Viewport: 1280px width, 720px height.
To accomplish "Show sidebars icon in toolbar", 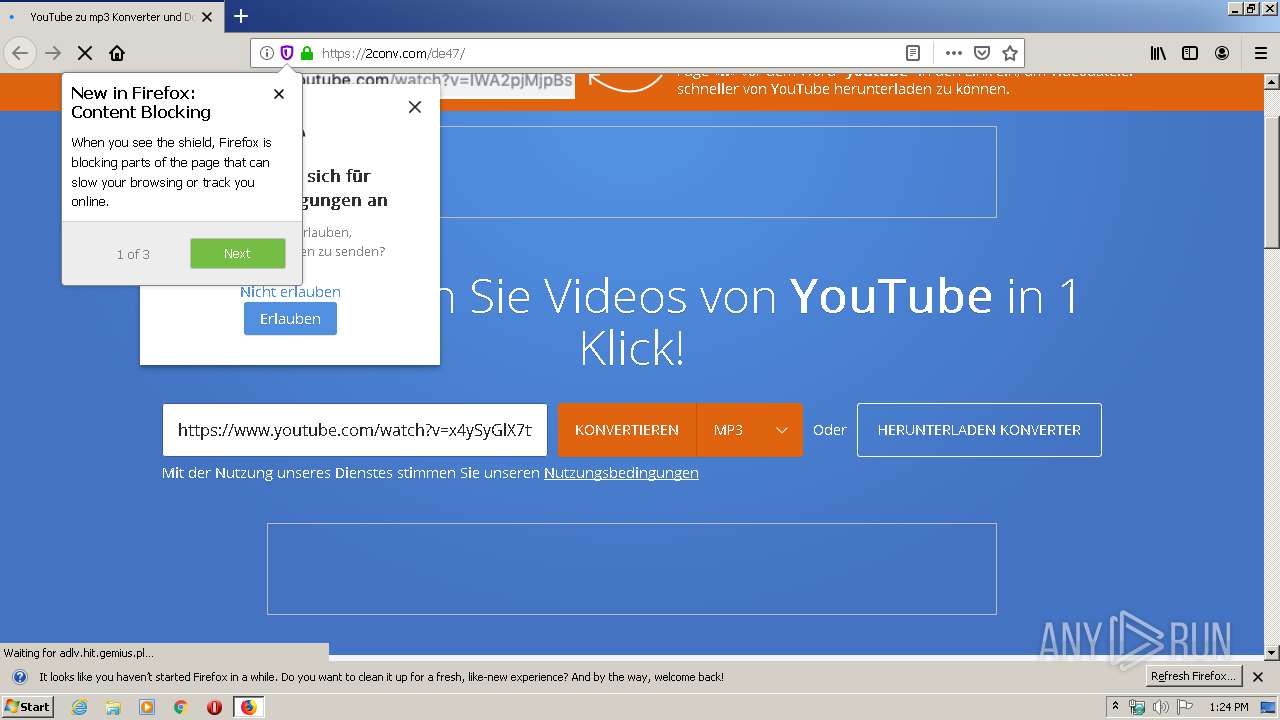I will pyautogui.click(x=1190, y=53).
